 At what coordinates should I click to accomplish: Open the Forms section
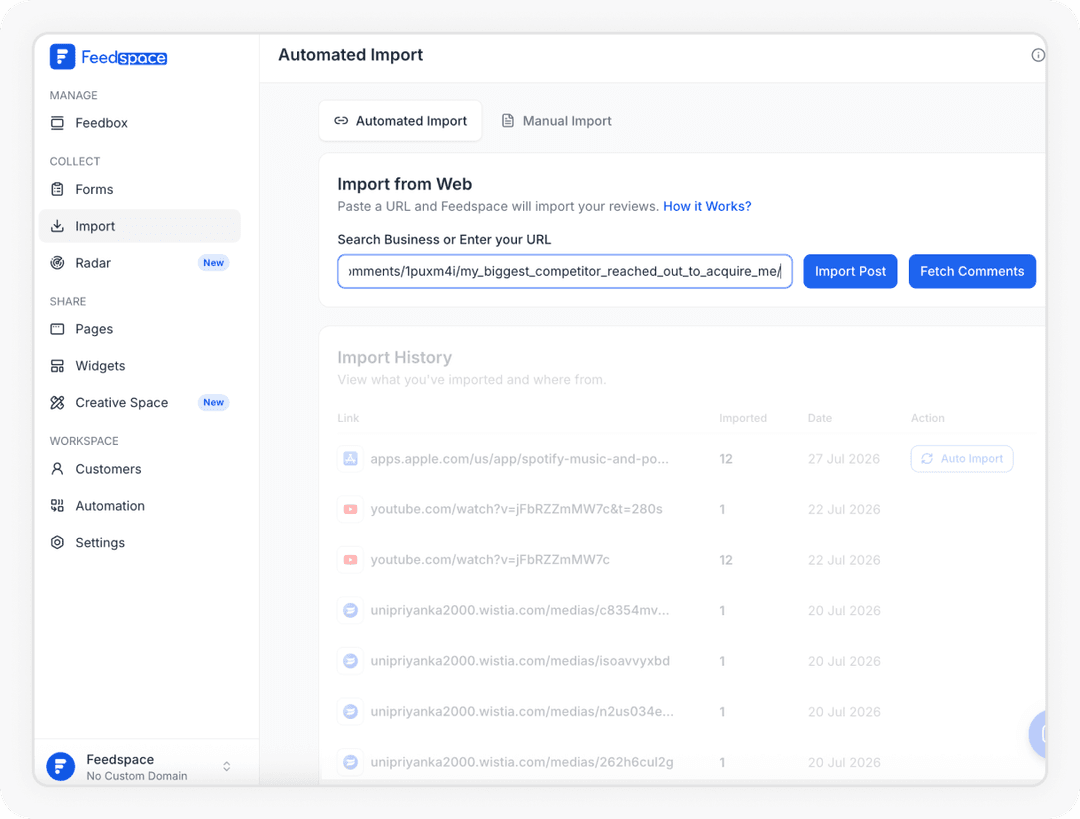[140, 189]
